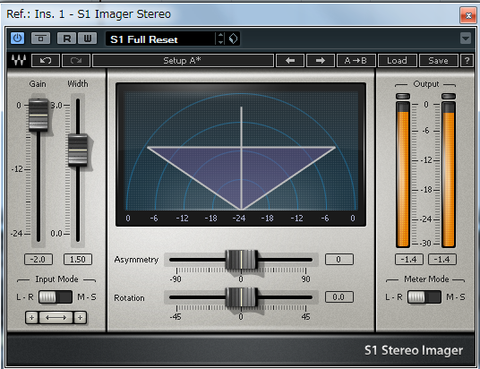Close the S1 Imager Stereo window
480x369 pixels.
coord(468,15)
